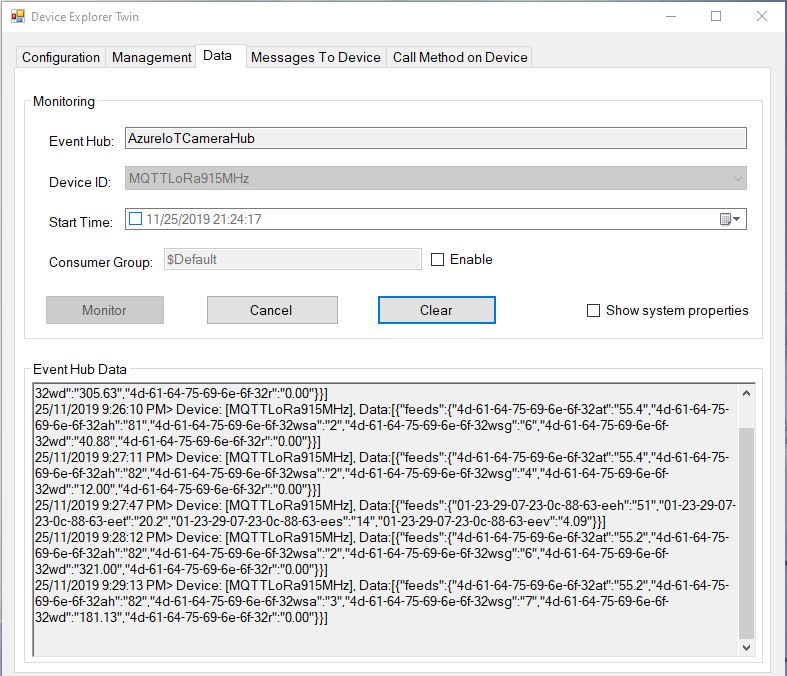The image size is (787, 676).
Task: Close the Device Explorer Twin window
Action: click(x=762, y=17)
